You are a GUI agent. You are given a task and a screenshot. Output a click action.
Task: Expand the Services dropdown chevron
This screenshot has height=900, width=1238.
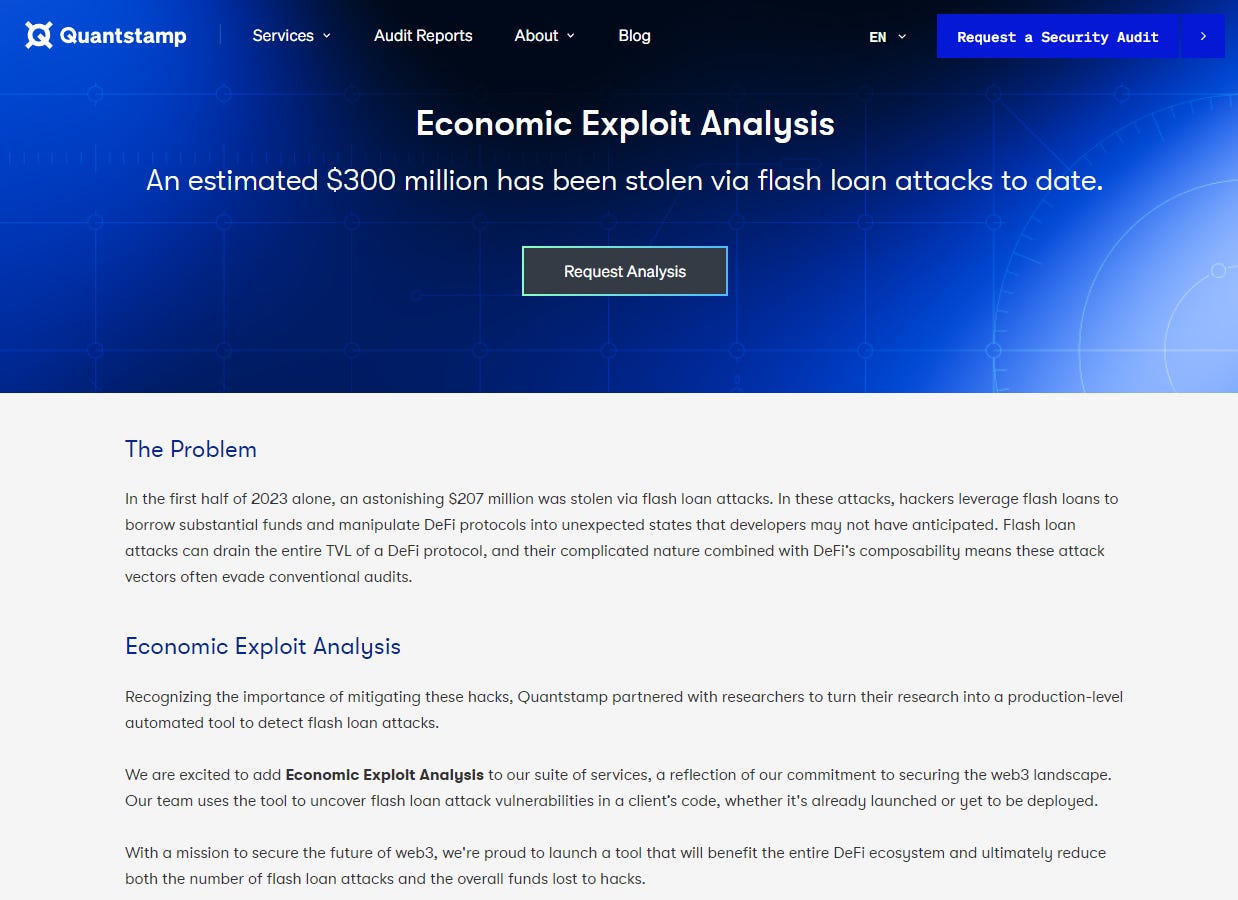[326, 36]
